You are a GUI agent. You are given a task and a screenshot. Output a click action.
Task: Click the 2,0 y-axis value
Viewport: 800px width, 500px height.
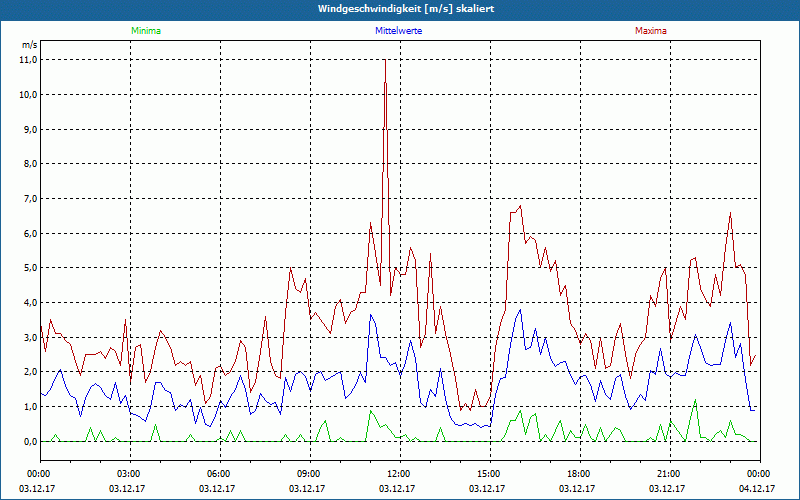pyautogui.click(x=31, y=372)
